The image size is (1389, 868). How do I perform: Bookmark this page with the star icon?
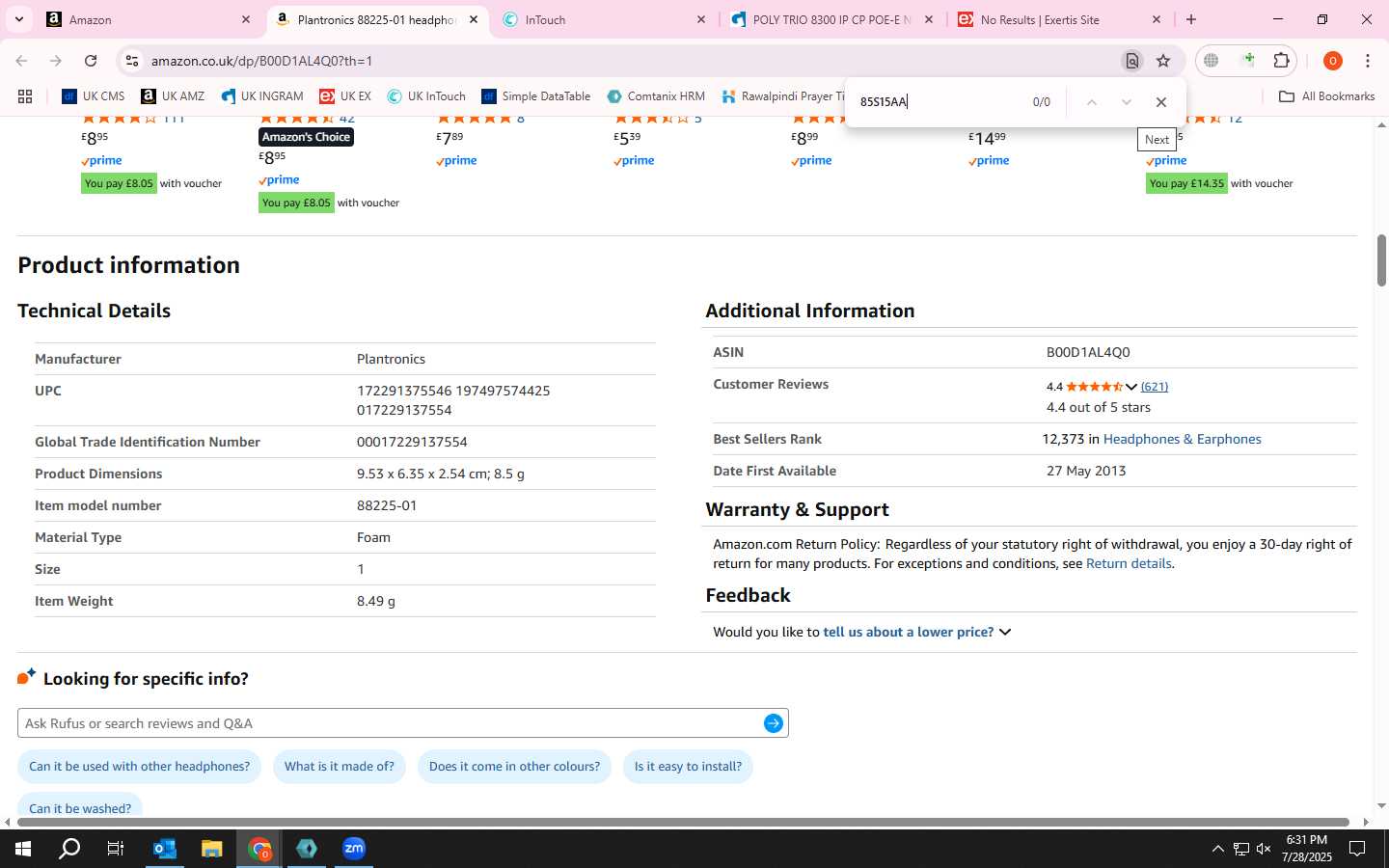tap(1163, 61)
